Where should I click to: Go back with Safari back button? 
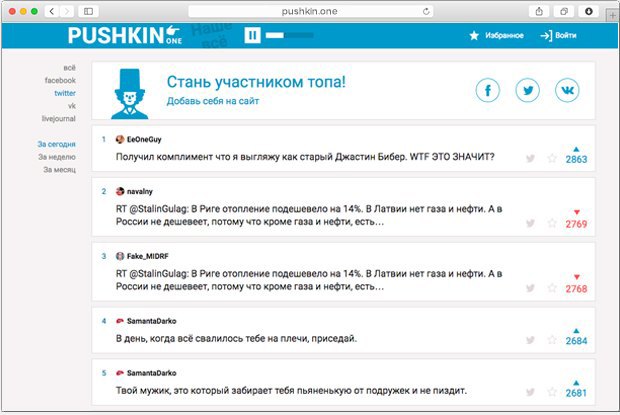coord(52,11)
